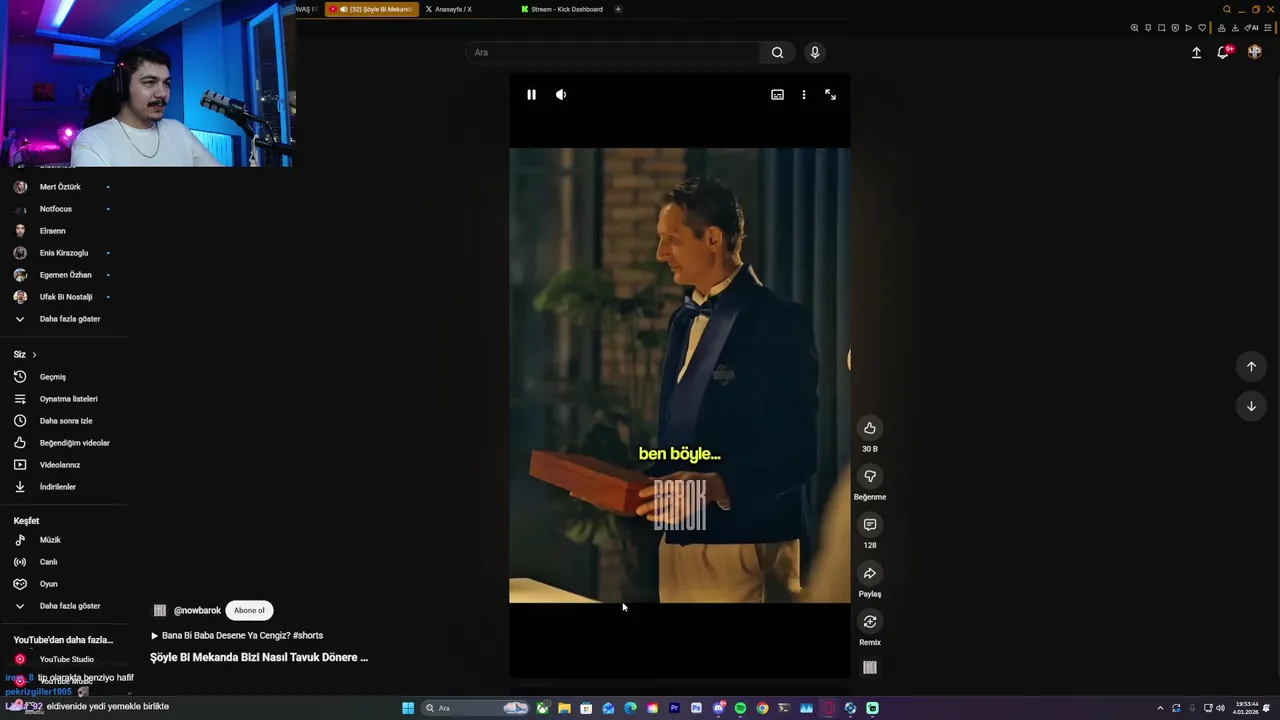Open YouTube notifications bell

pos(1223,52)
